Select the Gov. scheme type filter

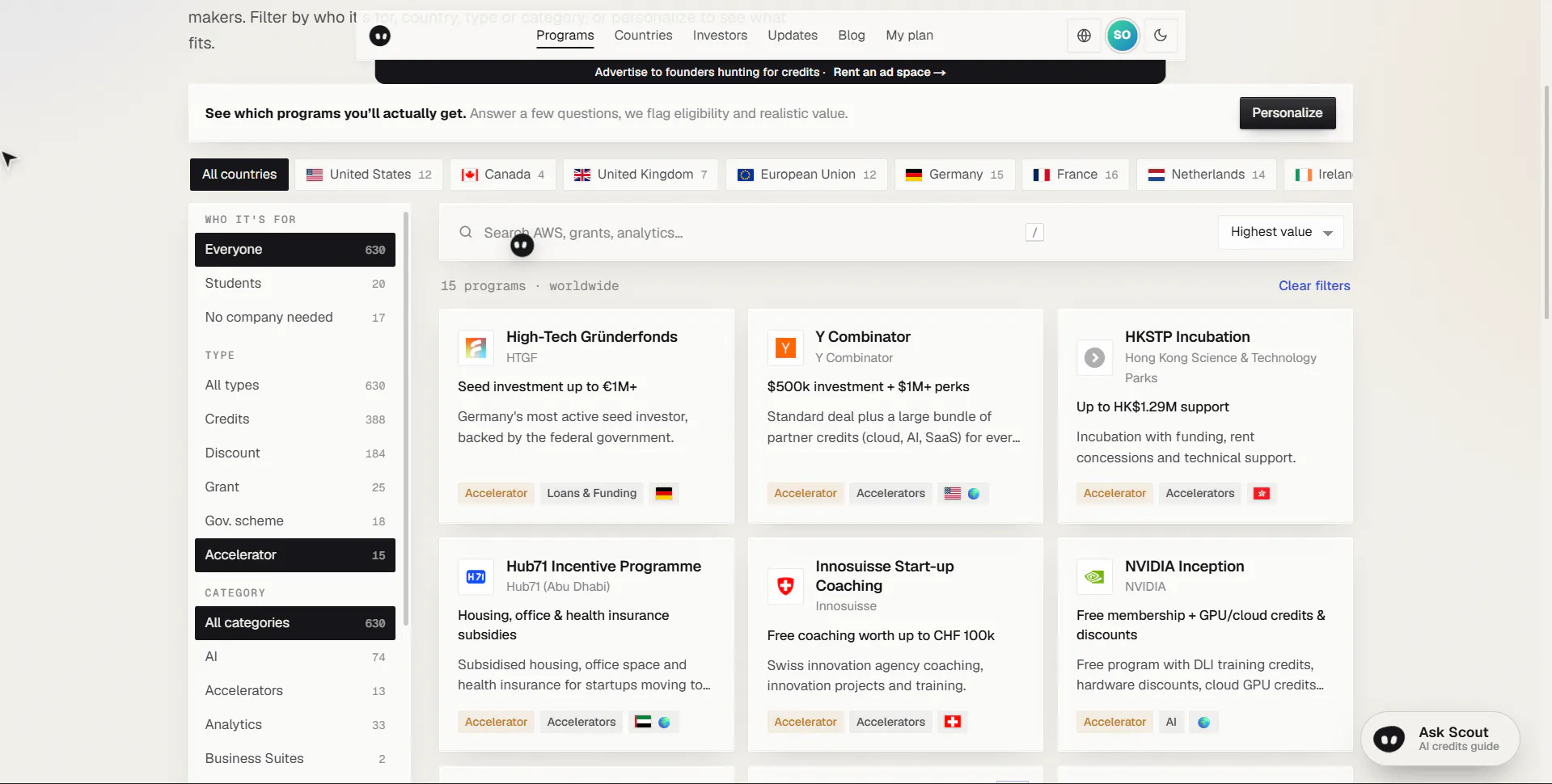point(295,521)
